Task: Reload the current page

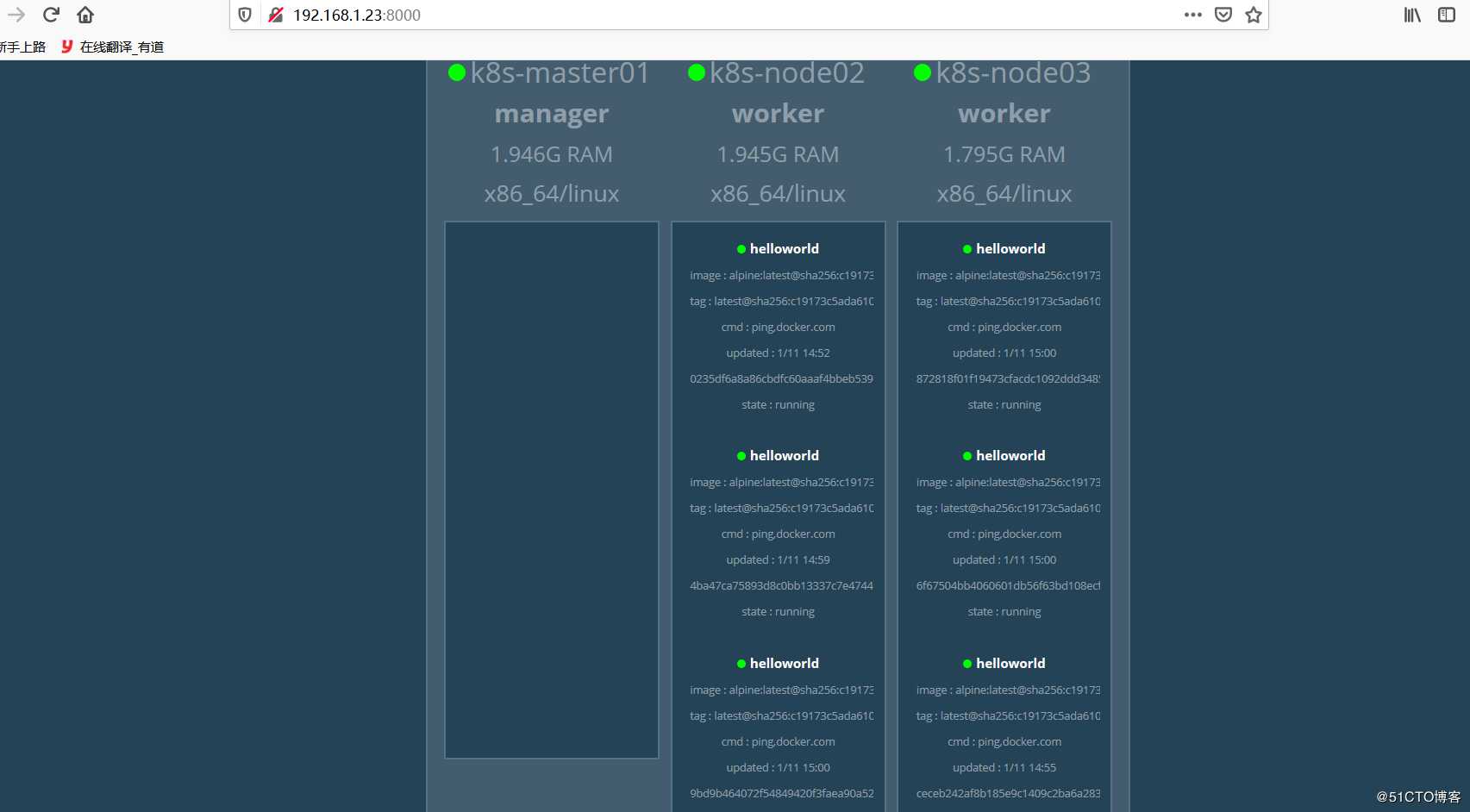Action: [51, 15]
